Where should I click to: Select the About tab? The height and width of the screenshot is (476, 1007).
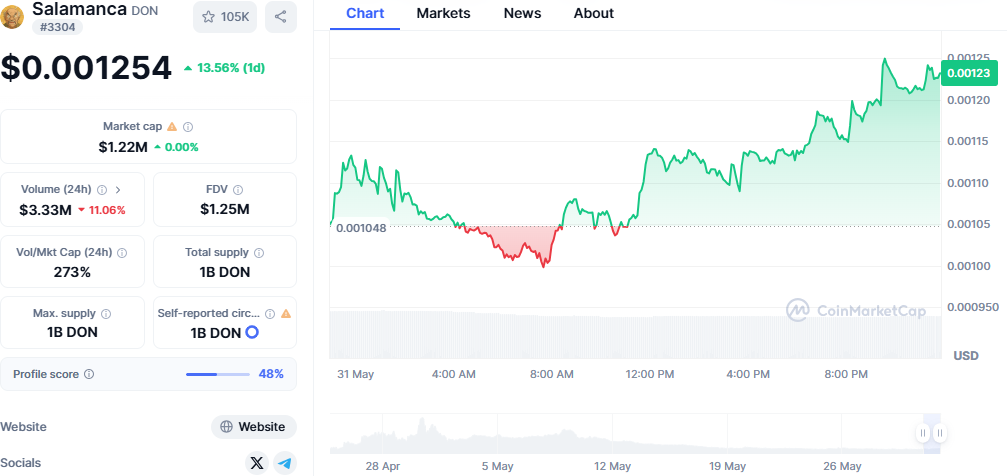tap(594, 13)
